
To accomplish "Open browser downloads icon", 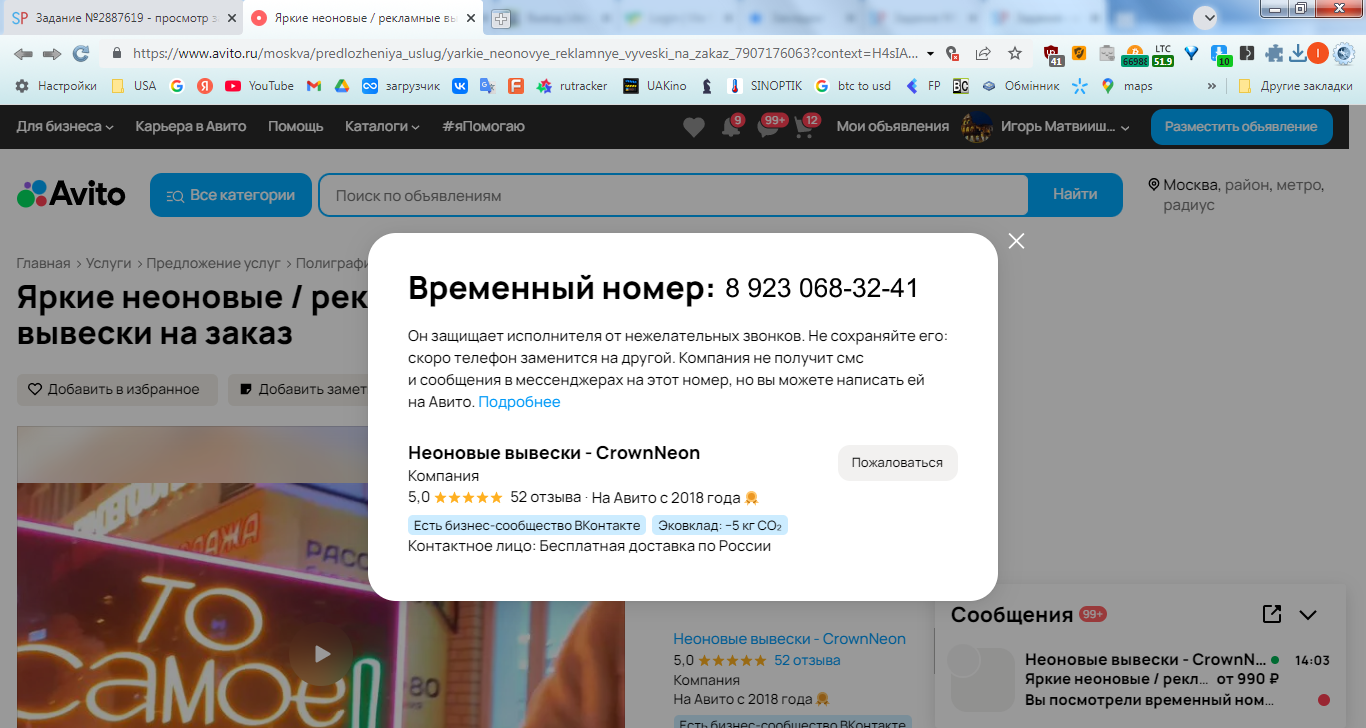I will click(x=1297, y=53).
